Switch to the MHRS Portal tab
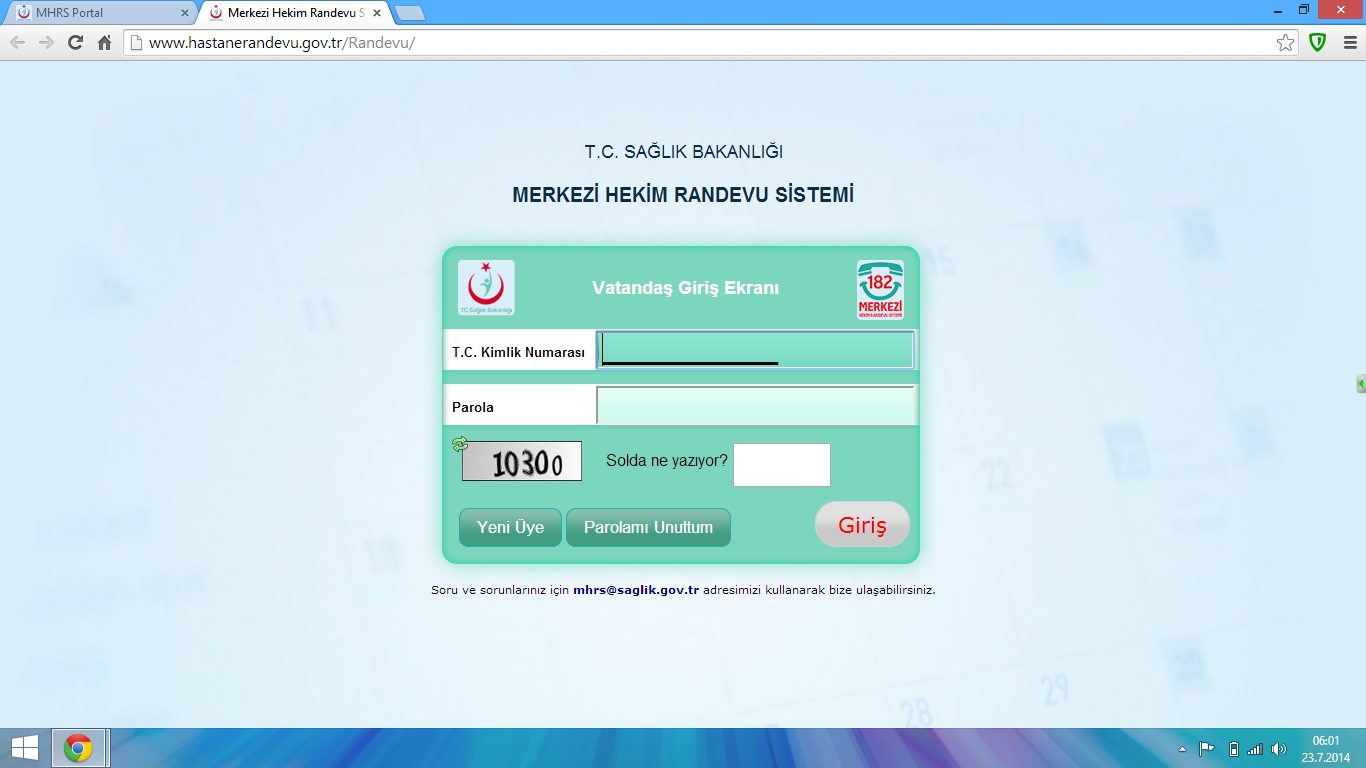The width and height of the screenshot is (1366, 768). [x=102, y=13]
